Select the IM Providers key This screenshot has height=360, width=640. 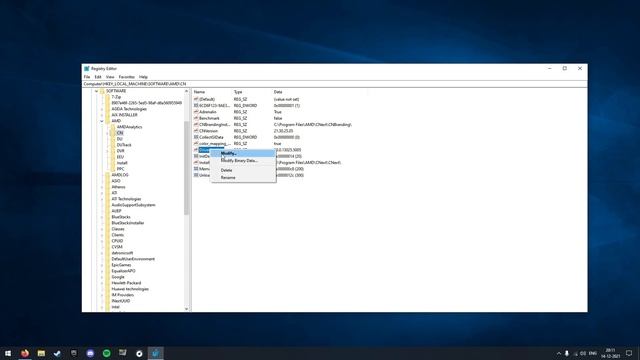coord(122,295)
